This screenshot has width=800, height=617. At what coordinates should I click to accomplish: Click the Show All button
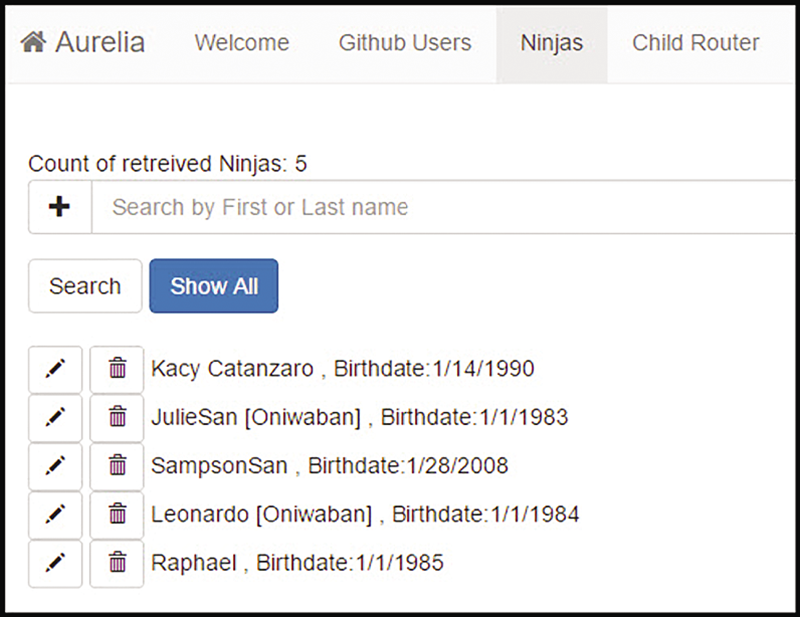214,286
